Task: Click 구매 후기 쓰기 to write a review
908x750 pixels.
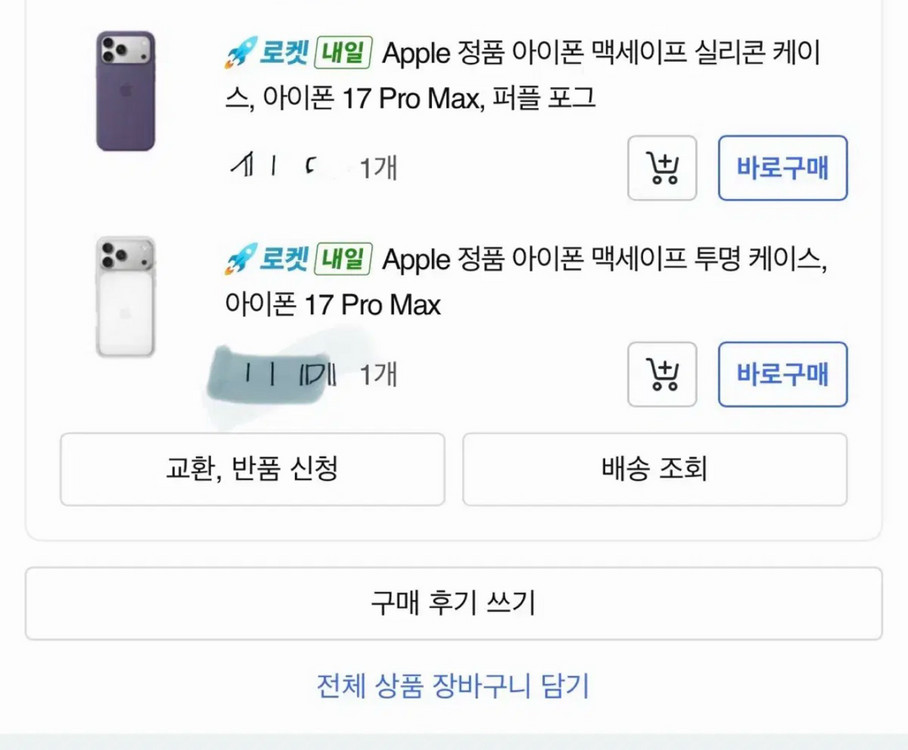Action: click(453, 602)
